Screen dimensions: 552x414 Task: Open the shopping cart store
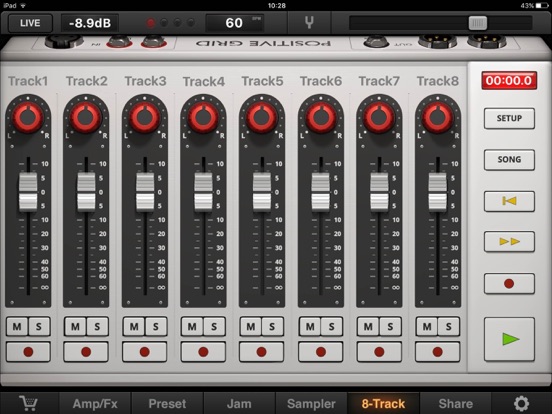coord(28,403)
